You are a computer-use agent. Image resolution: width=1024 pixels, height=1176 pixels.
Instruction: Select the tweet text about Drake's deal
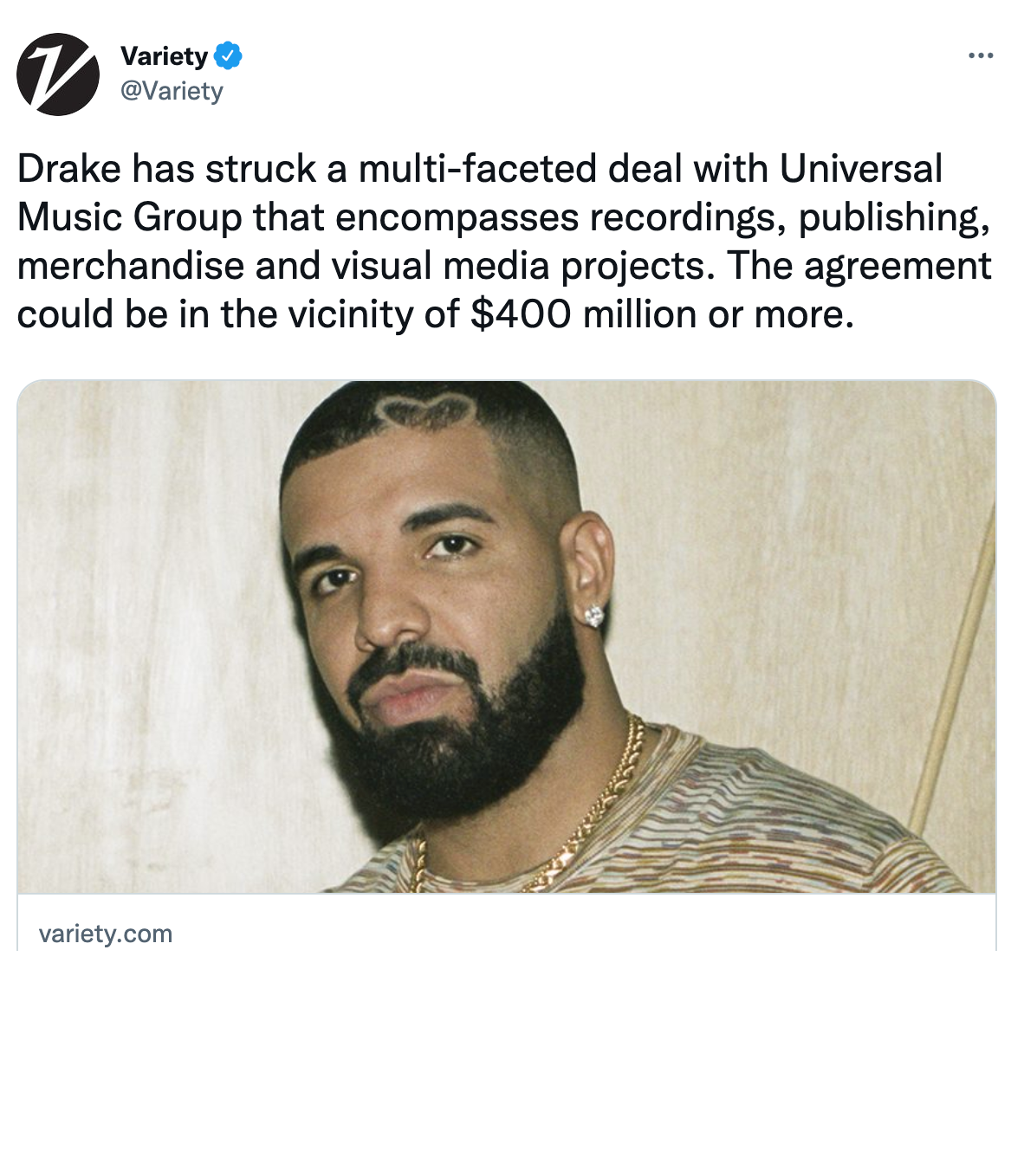coord(504,241)
